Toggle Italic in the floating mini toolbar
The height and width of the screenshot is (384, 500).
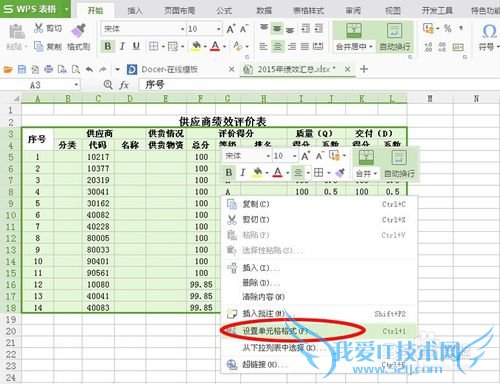243,172
